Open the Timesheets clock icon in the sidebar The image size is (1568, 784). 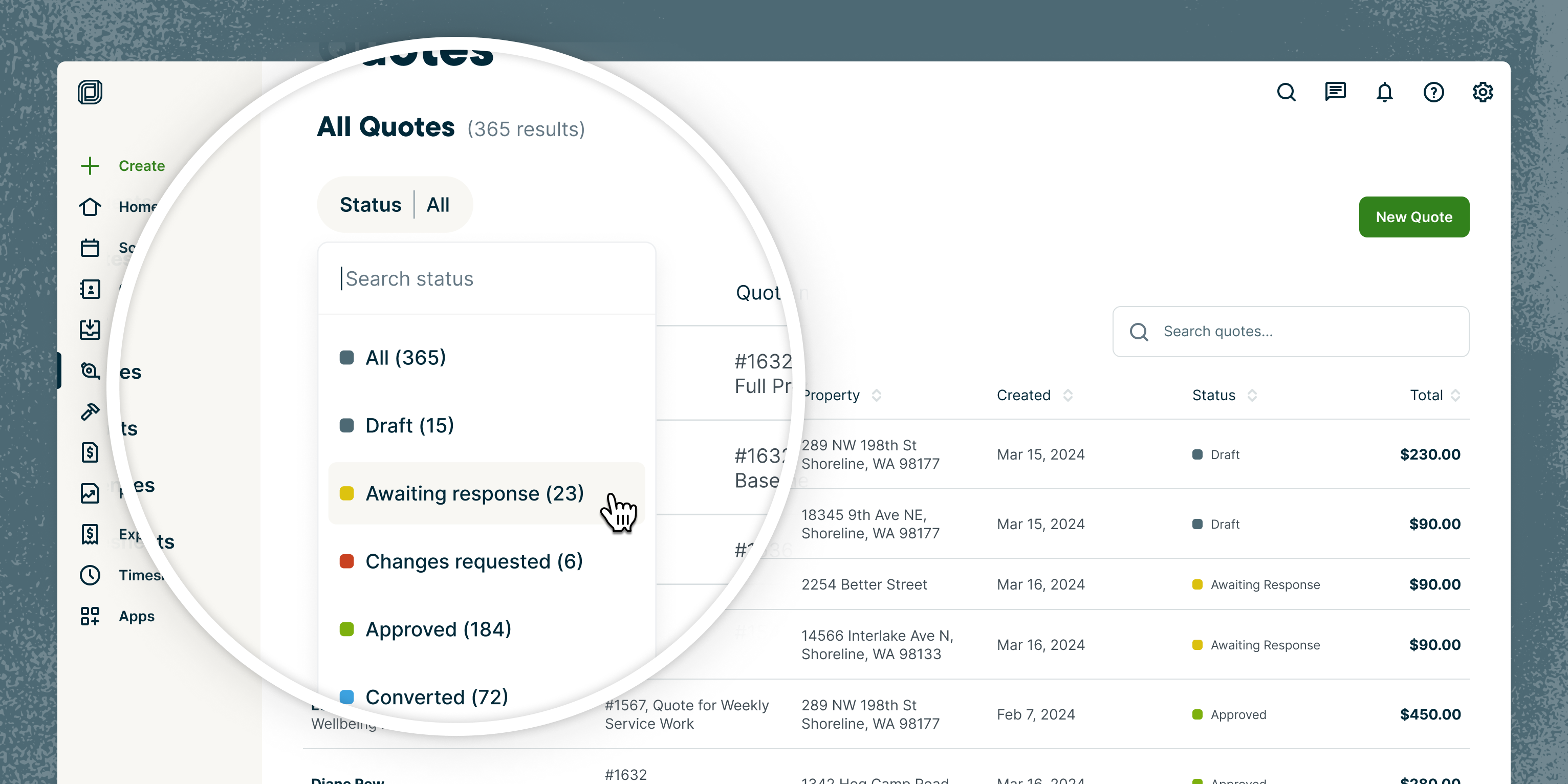[90, 575]
